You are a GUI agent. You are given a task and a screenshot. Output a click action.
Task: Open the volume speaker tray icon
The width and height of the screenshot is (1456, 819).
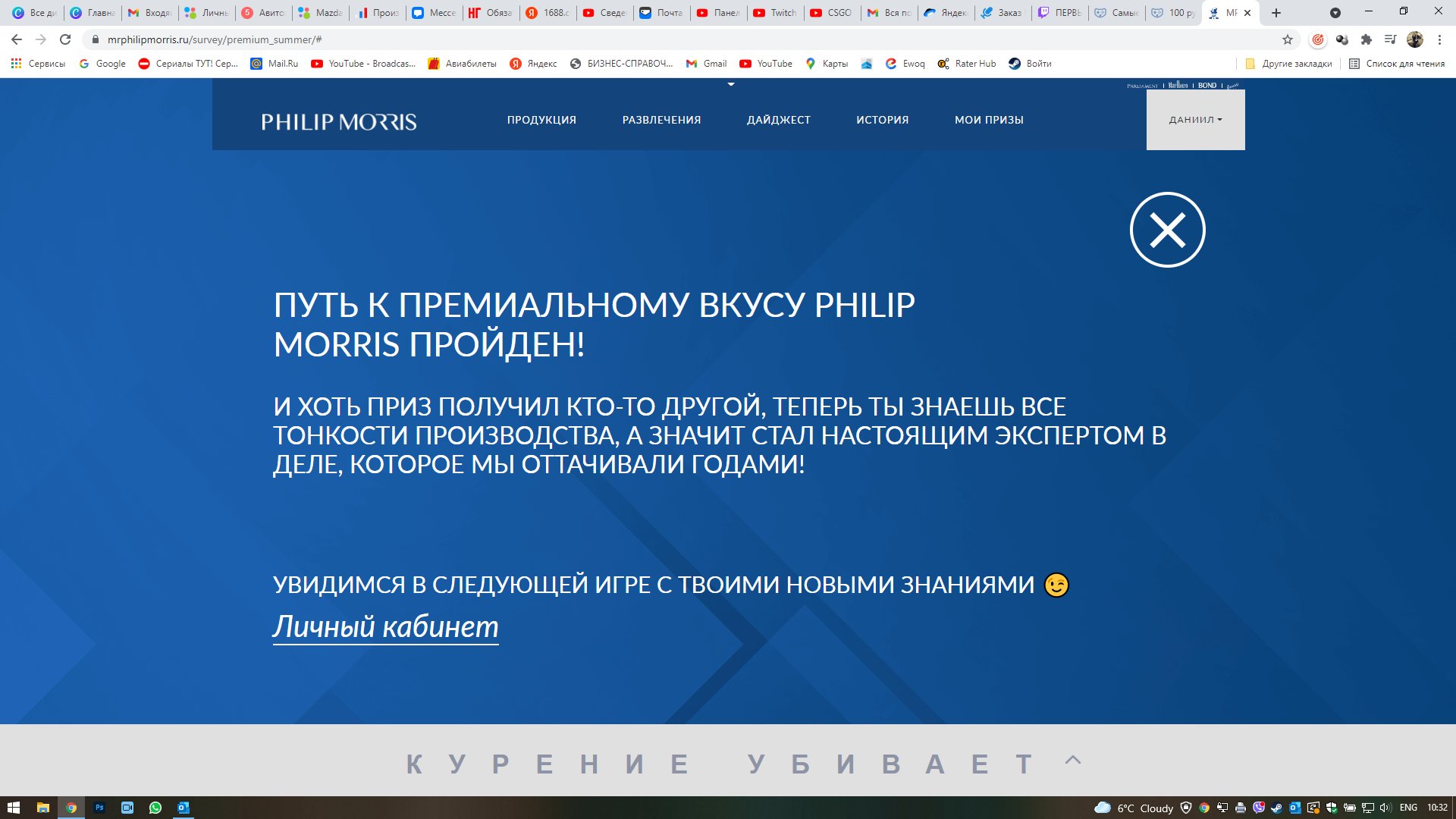1386,808
